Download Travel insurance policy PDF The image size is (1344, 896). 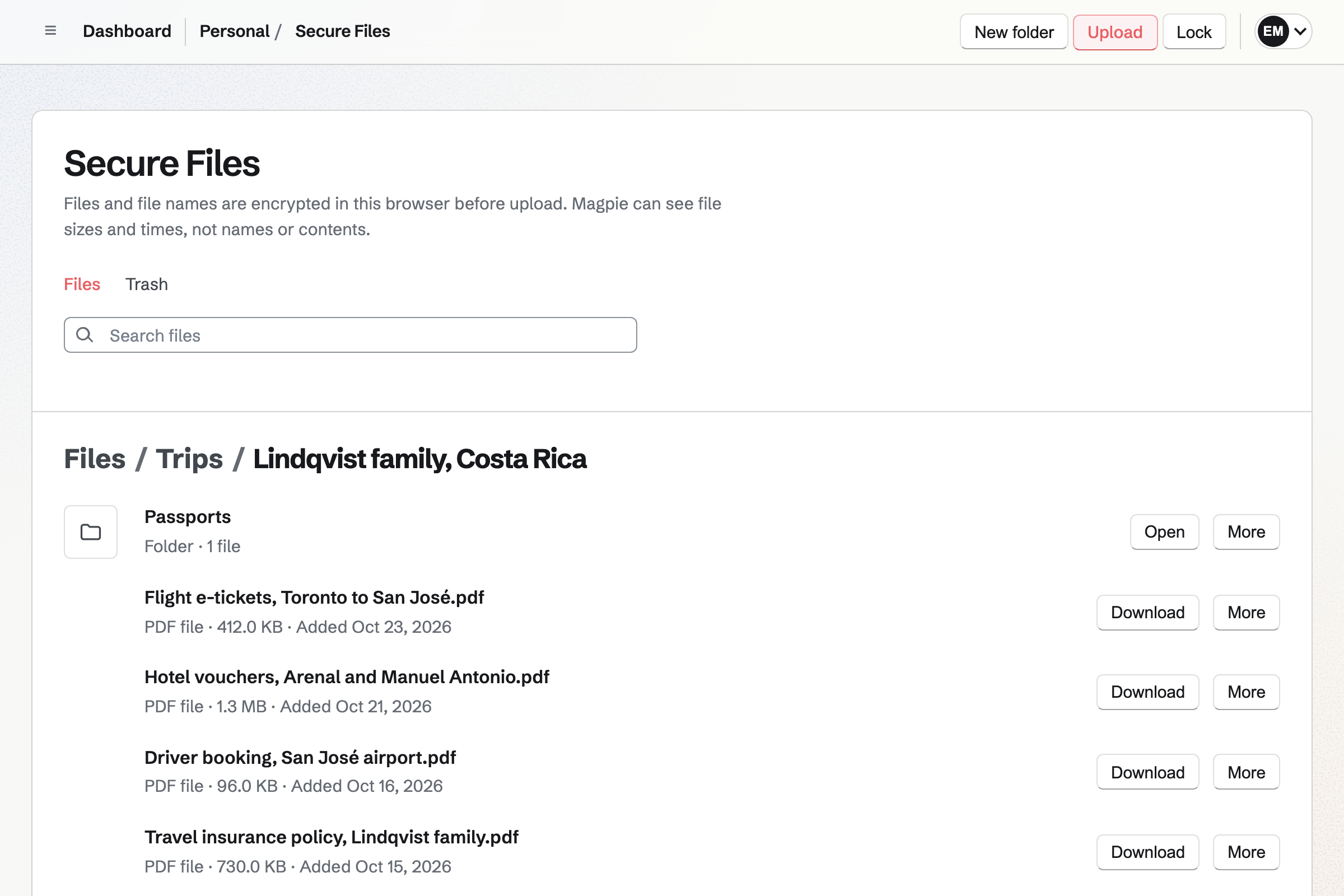point(1147,852)
